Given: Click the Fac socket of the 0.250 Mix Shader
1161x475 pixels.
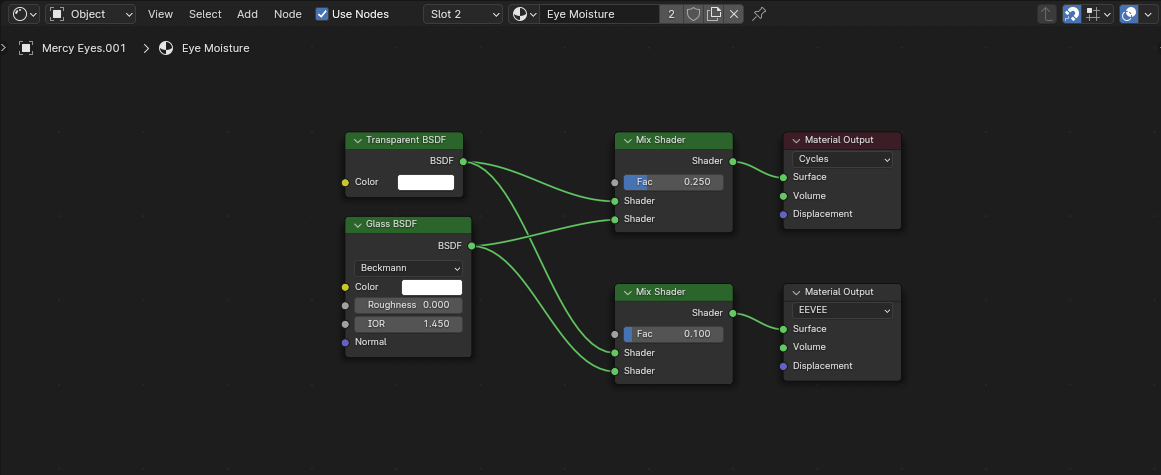Looking at the screenshot, I should tap(615, 182).
